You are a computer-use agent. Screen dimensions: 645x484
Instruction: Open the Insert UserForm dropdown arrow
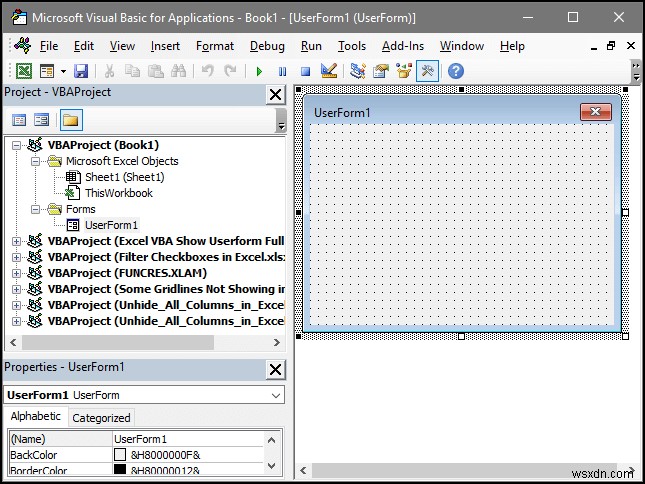pos(63,71)
